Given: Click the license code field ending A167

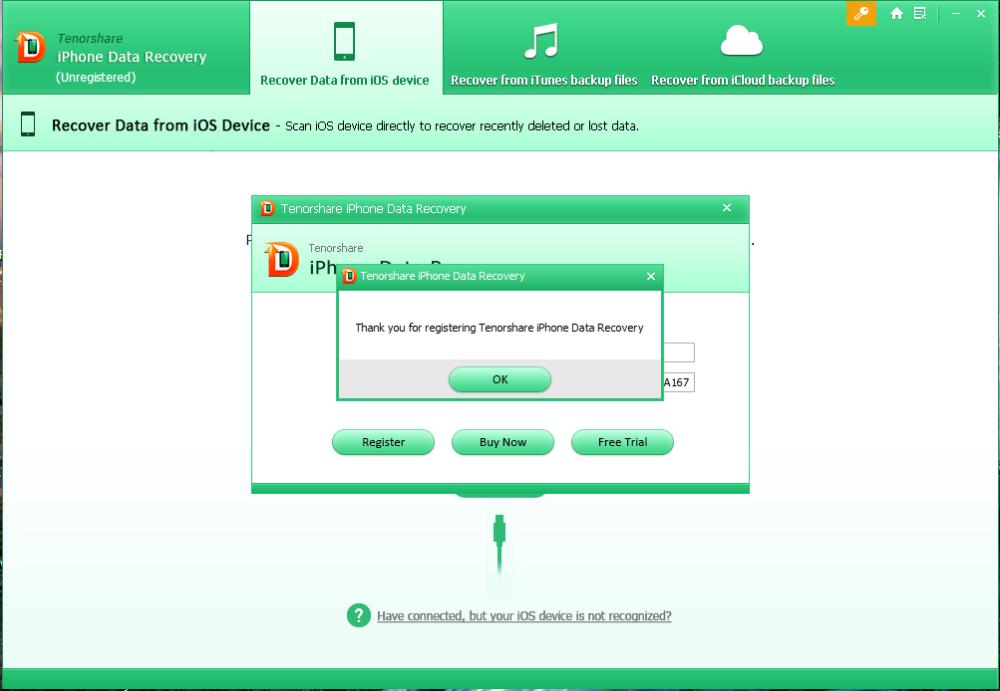Looking at the screenshot, I should click(x=679, y=382).
